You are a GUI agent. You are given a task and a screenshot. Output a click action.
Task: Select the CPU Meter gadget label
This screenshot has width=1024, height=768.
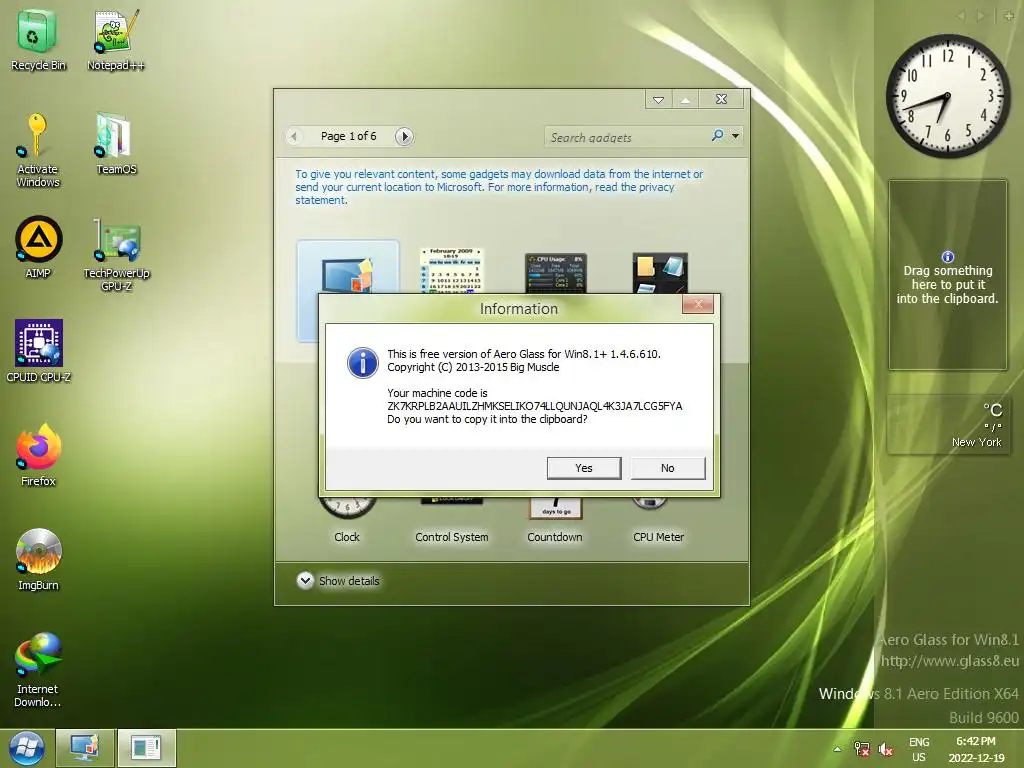[x=658, y=537]
